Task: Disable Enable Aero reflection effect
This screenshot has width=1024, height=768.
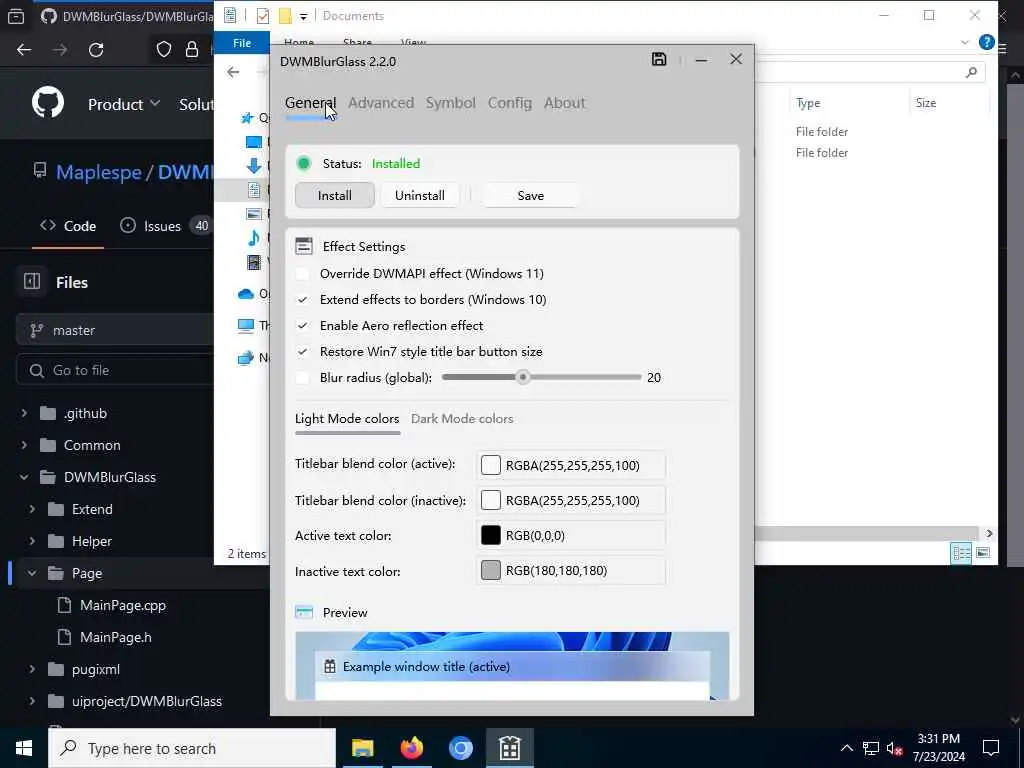Action: click(302, 326)
